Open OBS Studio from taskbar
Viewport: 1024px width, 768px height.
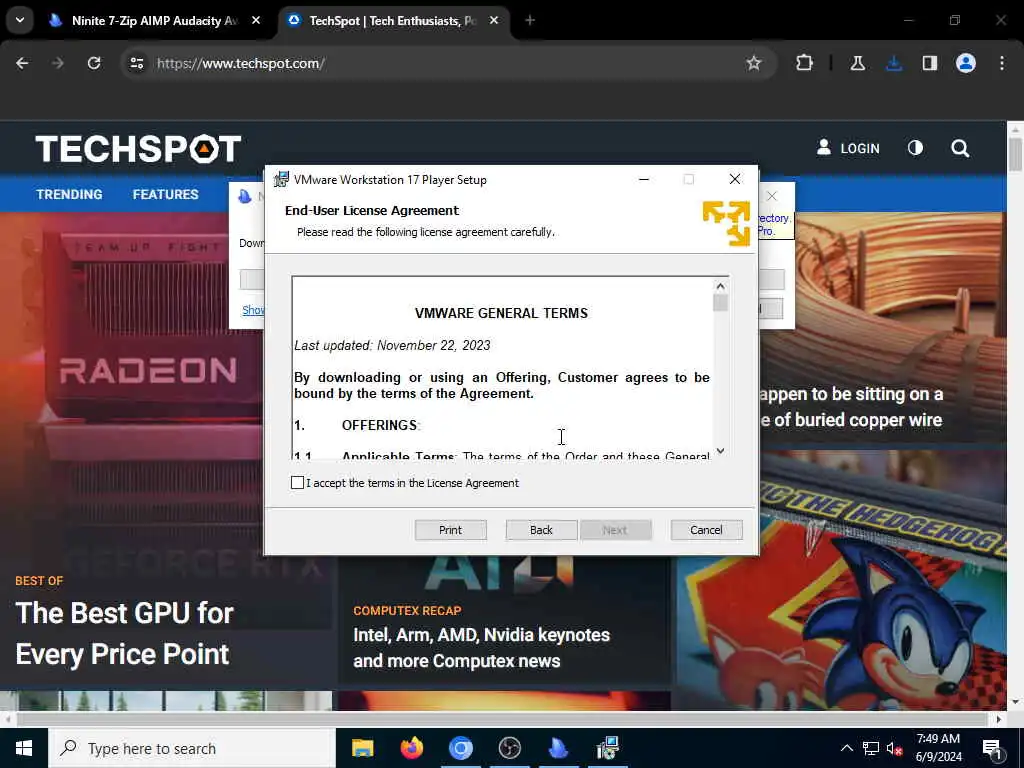[509, 748]
